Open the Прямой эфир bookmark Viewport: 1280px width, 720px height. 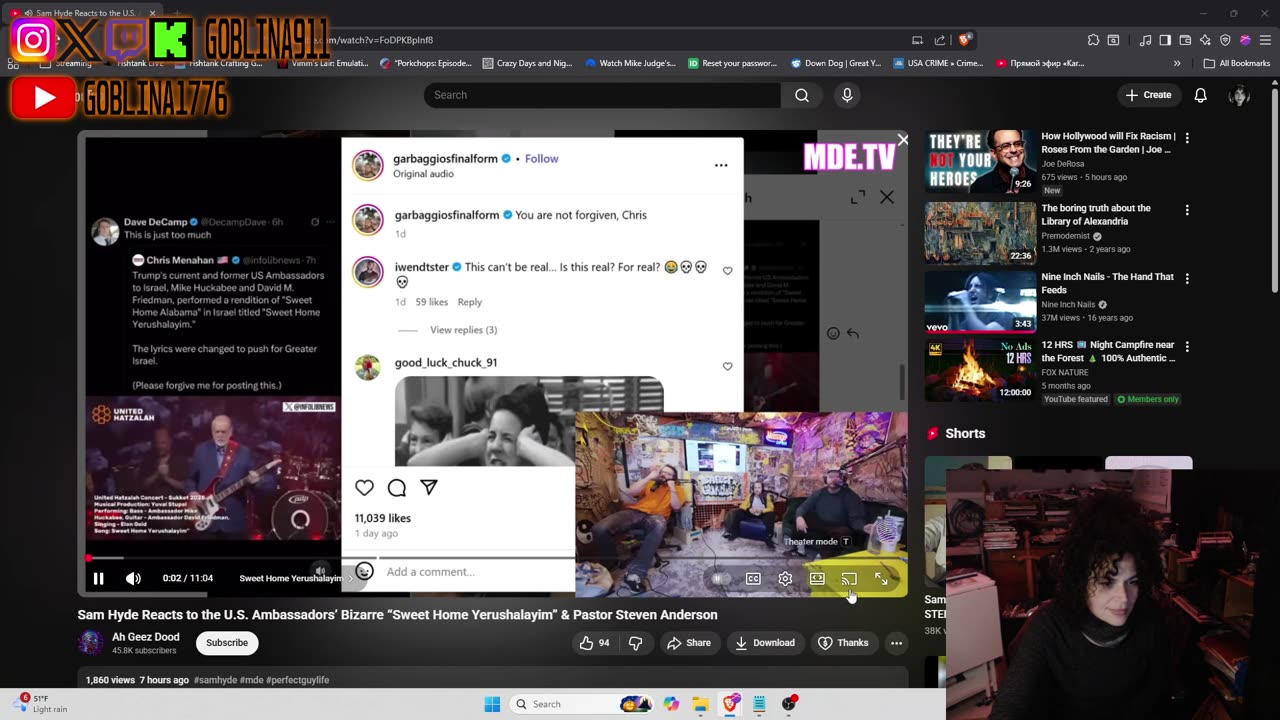(1041, 63)
